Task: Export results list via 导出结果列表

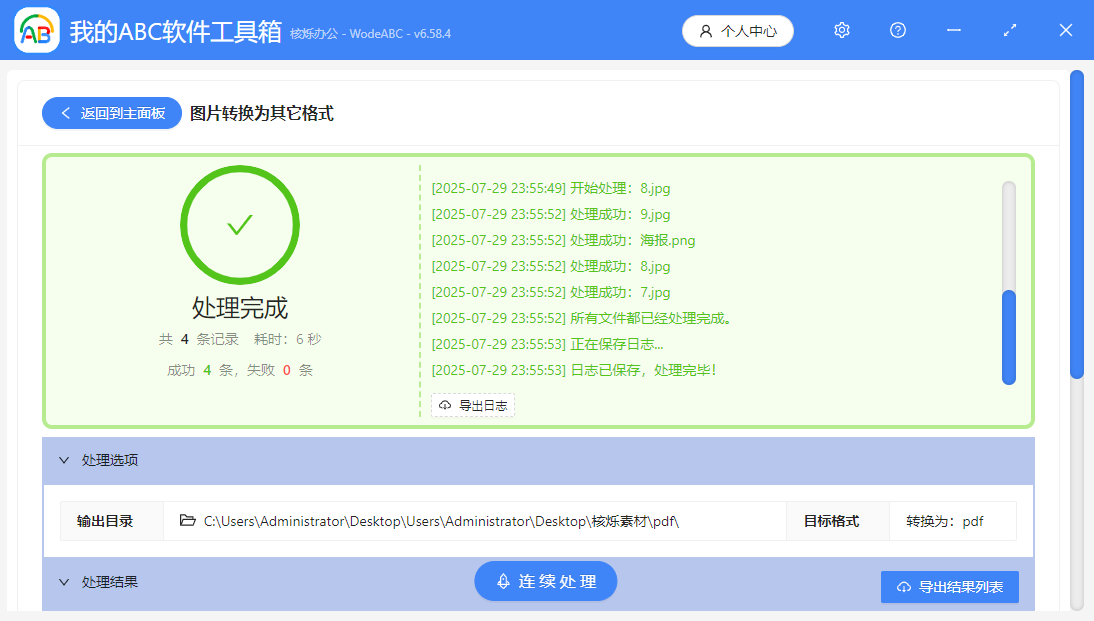Action: (x=948, y=587)
